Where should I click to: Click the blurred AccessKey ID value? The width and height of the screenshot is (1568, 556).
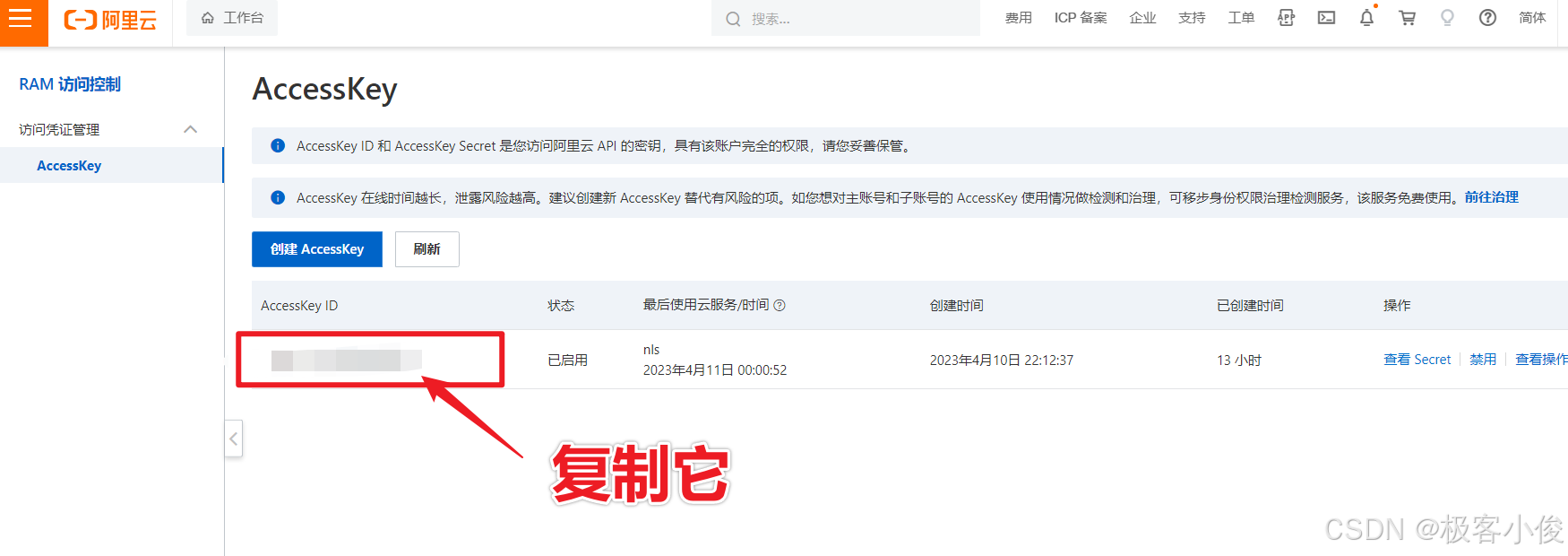[346, 361]
